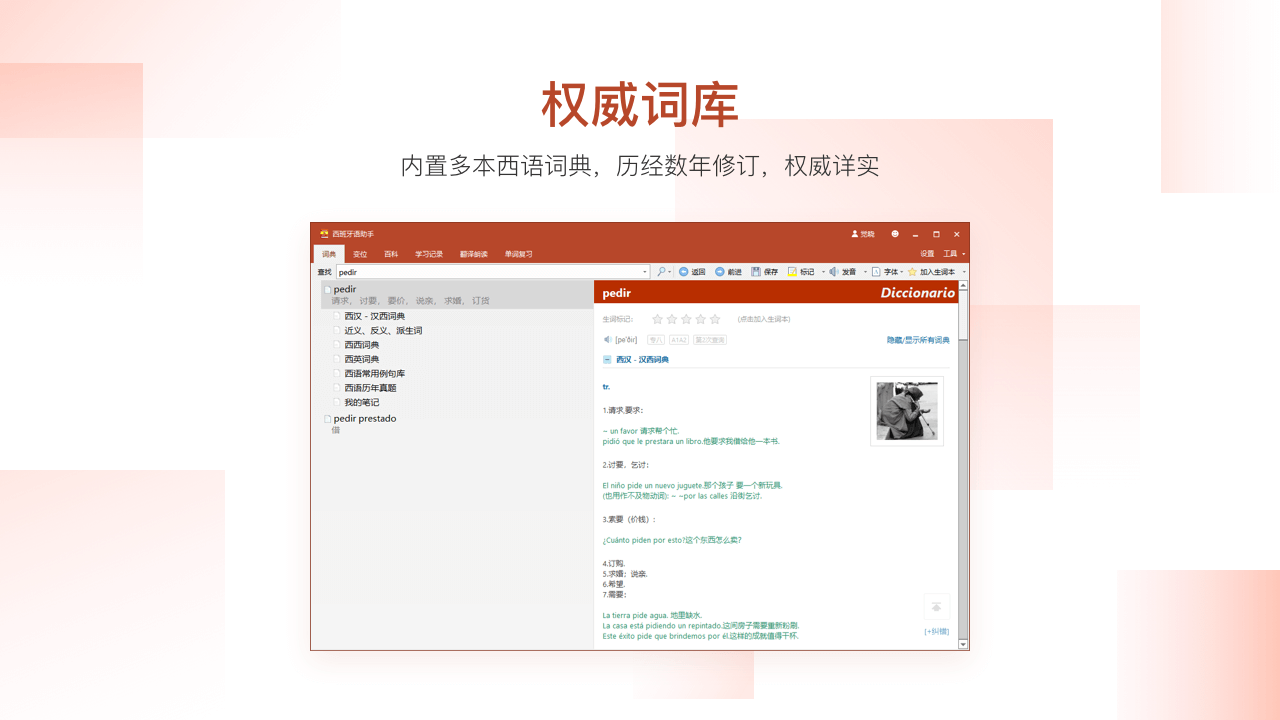Click the 返回 (Back) navigation icon
1280x720 pixels.
(x=684, y=271)
